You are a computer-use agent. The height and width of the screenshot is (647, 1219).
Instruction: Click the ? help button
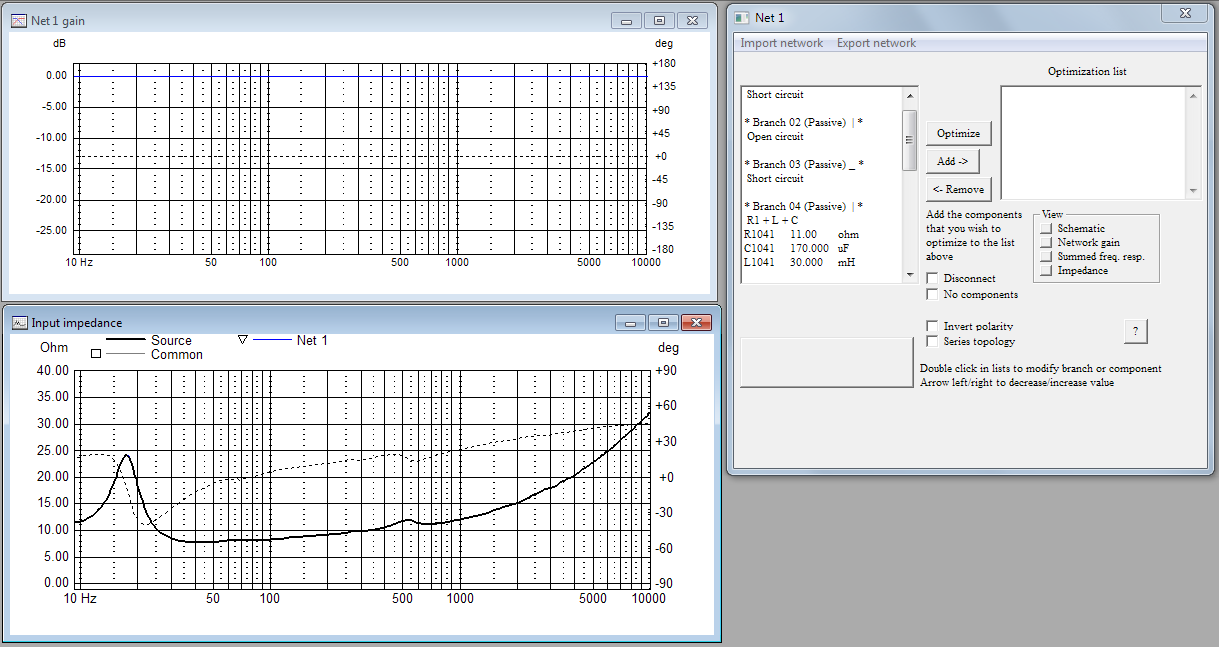(x=1135, y=331)
